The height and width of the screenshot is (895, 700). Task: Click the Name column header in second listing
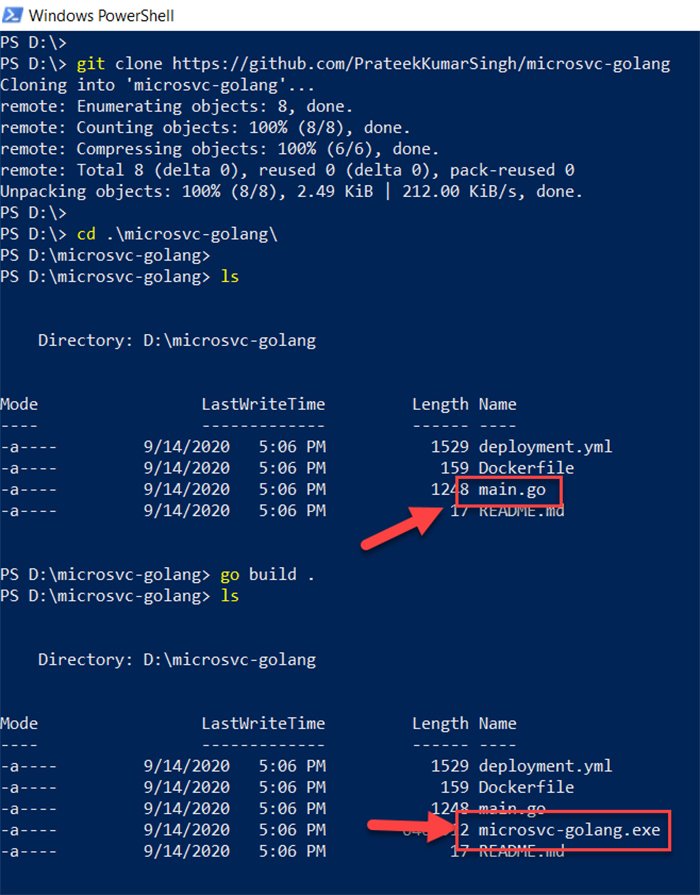(497, 724)
